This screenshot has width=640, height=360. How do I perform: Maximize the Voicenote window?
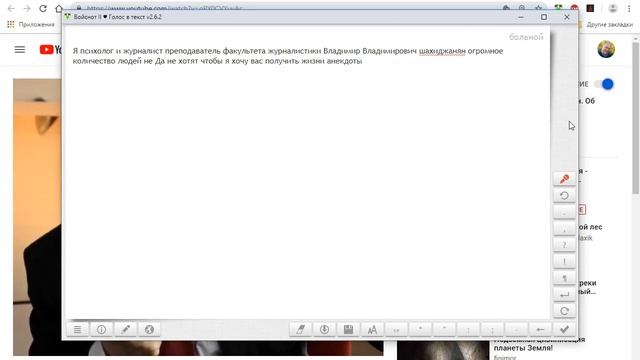coord(544,17)
